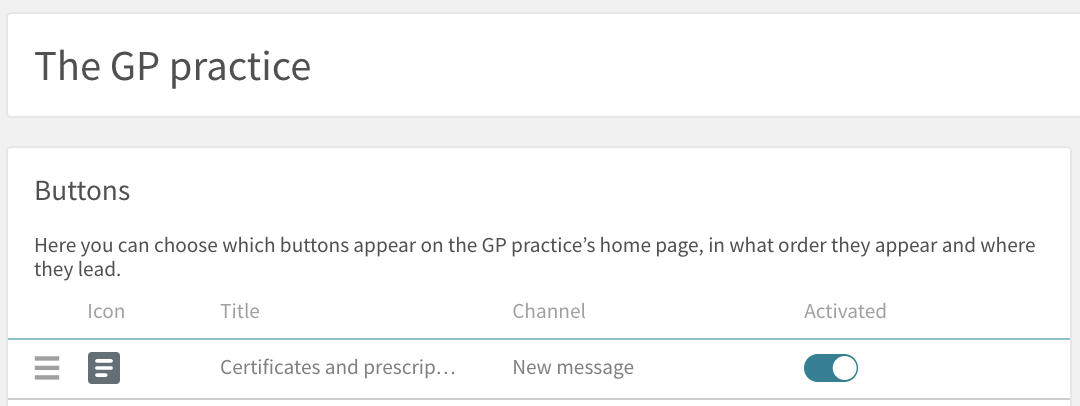1080x406 pixels.
Task: Click the white knob of the Activated switch
Action: 844,368
